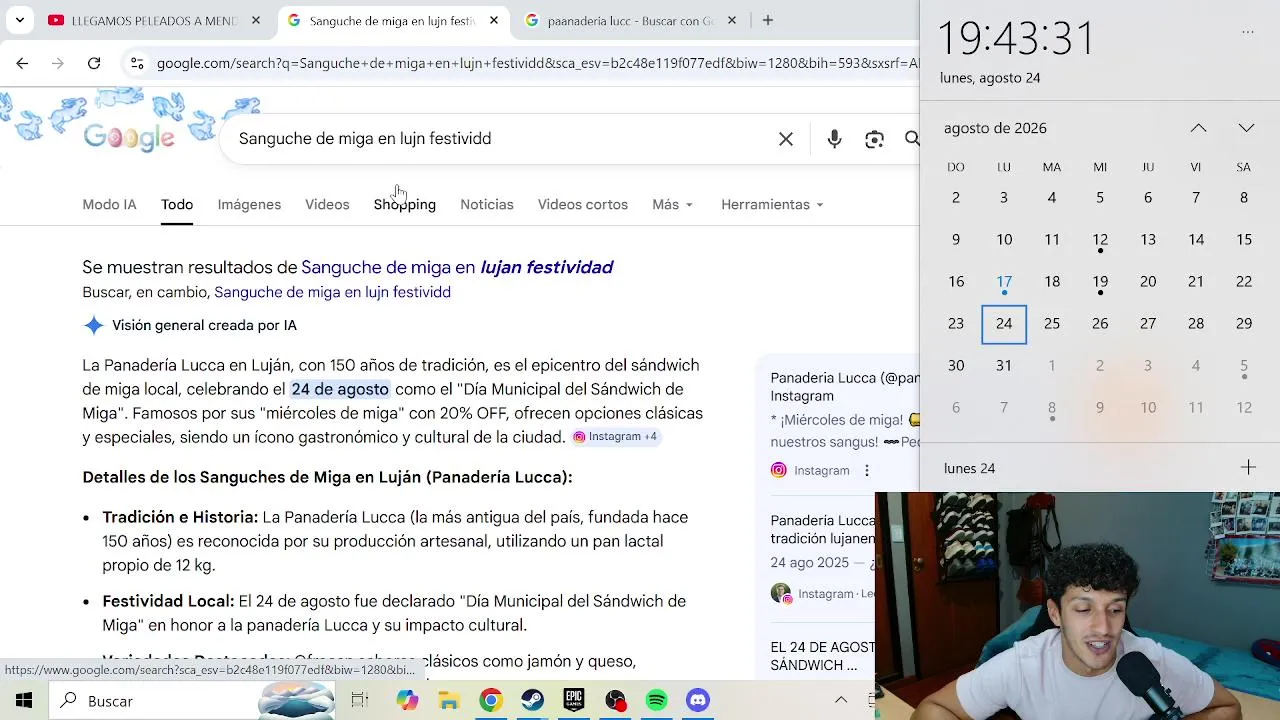Open a new browser tab
Screen dimensions: 1280x720
coord(768,20)
